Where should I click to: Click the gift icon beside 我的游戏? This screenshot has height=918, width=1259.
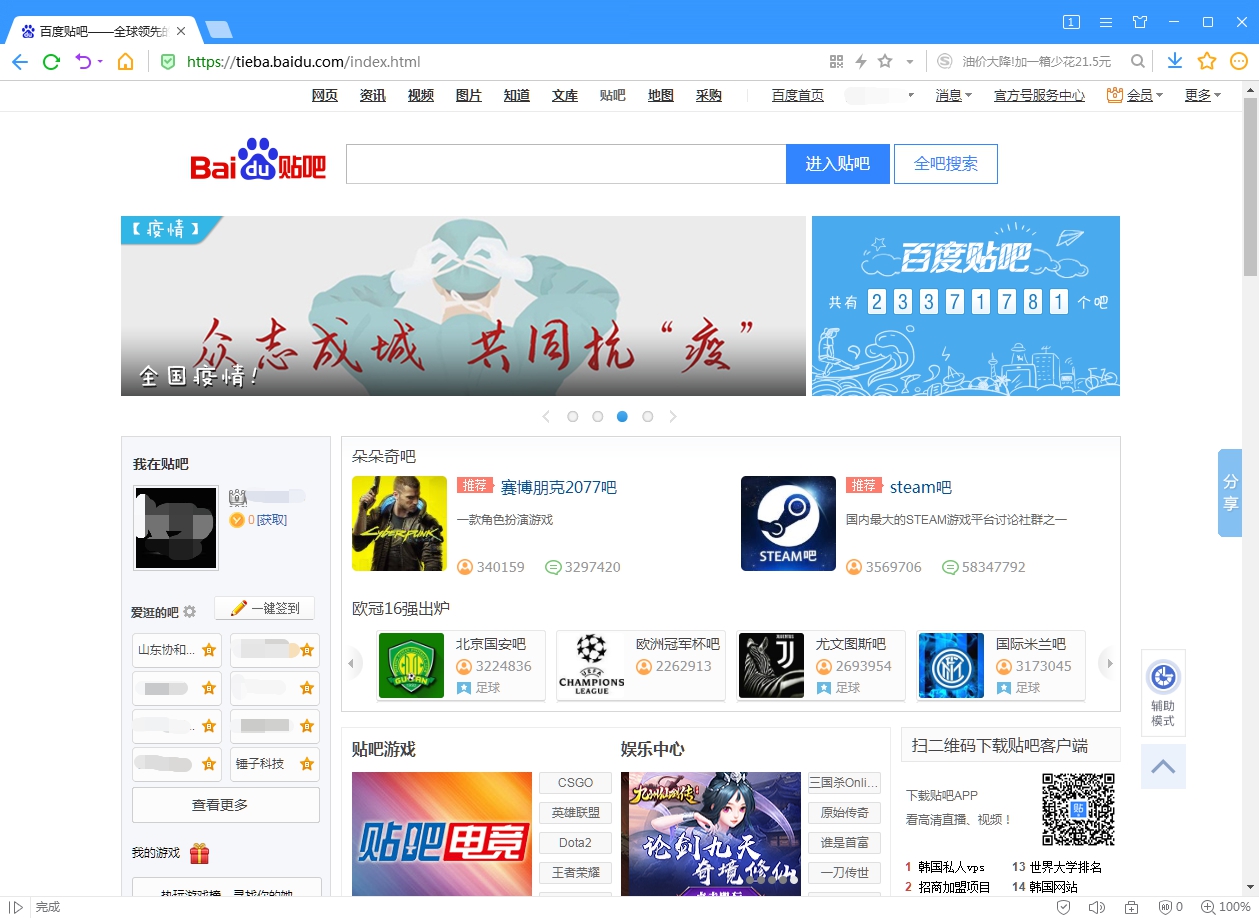[200, 853]
